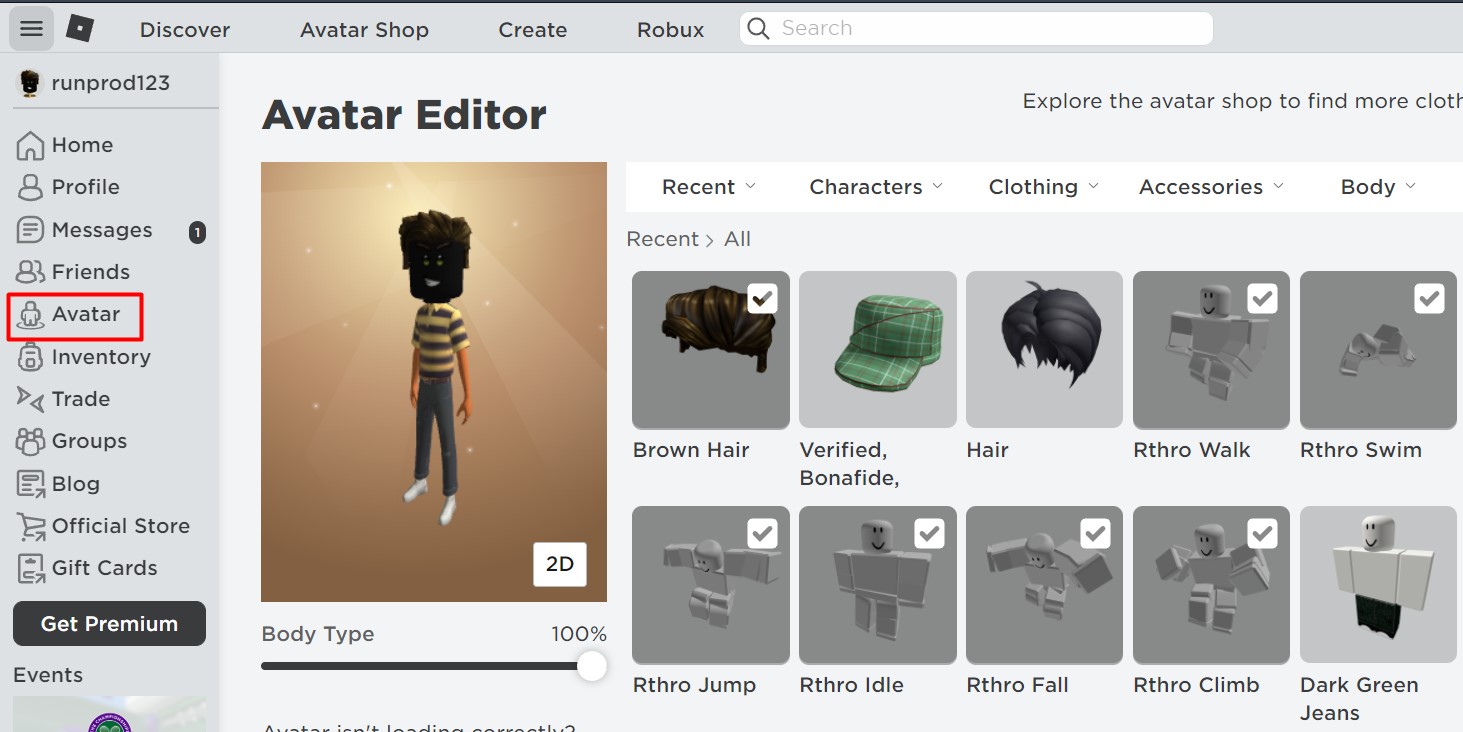
Task: Uncheck the Rthro Idle animation
Action: 929,533
